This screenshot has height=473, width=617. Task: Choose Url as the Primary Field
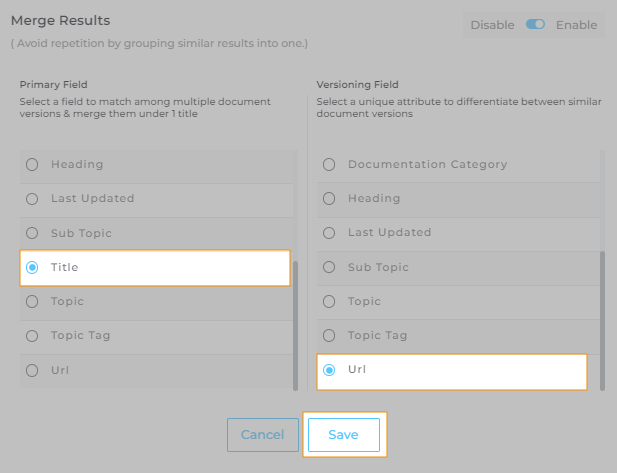point(33,370)
